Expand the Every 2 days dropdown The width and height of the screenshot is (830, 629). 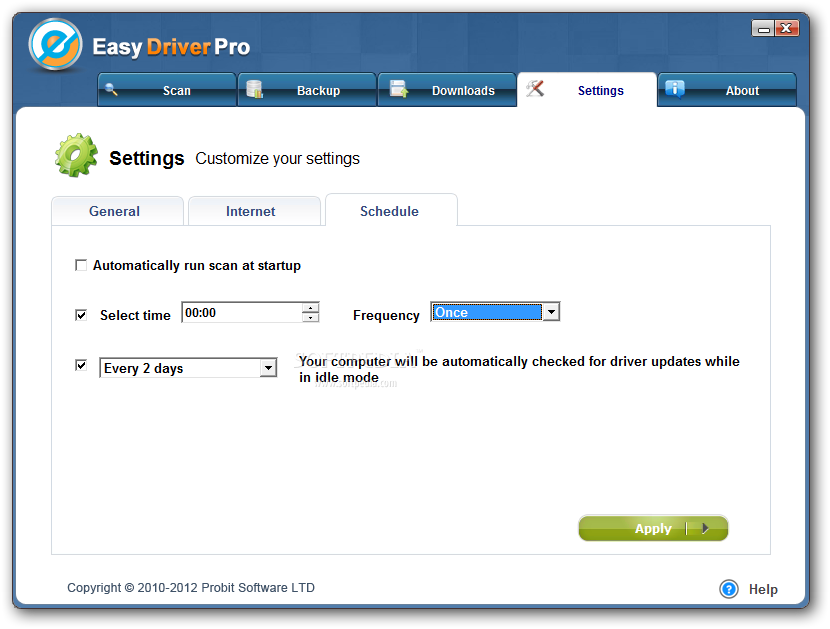point(268,367)
